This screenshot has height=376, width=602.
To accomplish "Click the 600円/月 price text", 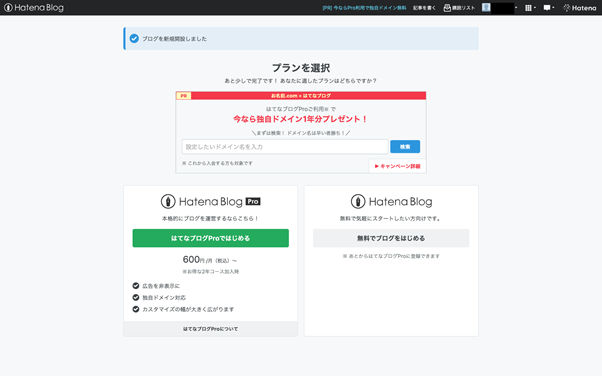I will pyautogui.click(x=210, y=260).
